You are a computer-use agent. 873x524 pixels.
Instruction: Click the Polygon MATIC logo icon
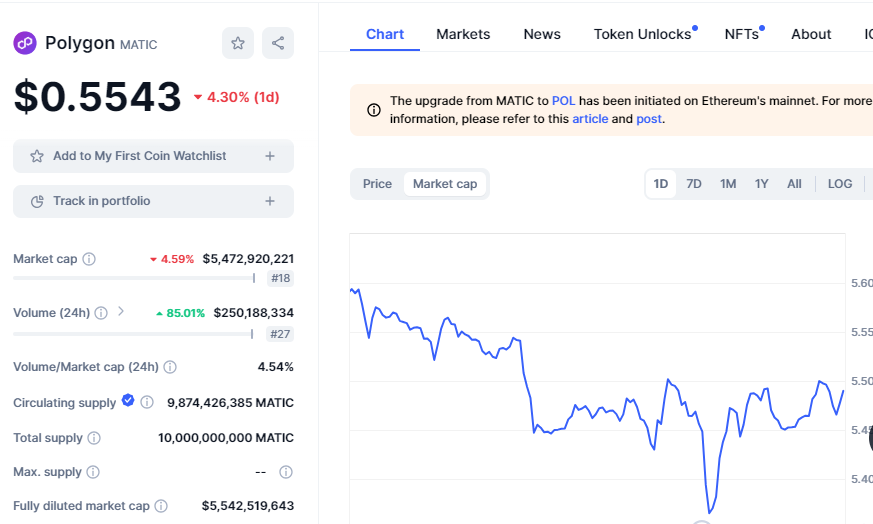pyautogui.click(x=25, y=43)
